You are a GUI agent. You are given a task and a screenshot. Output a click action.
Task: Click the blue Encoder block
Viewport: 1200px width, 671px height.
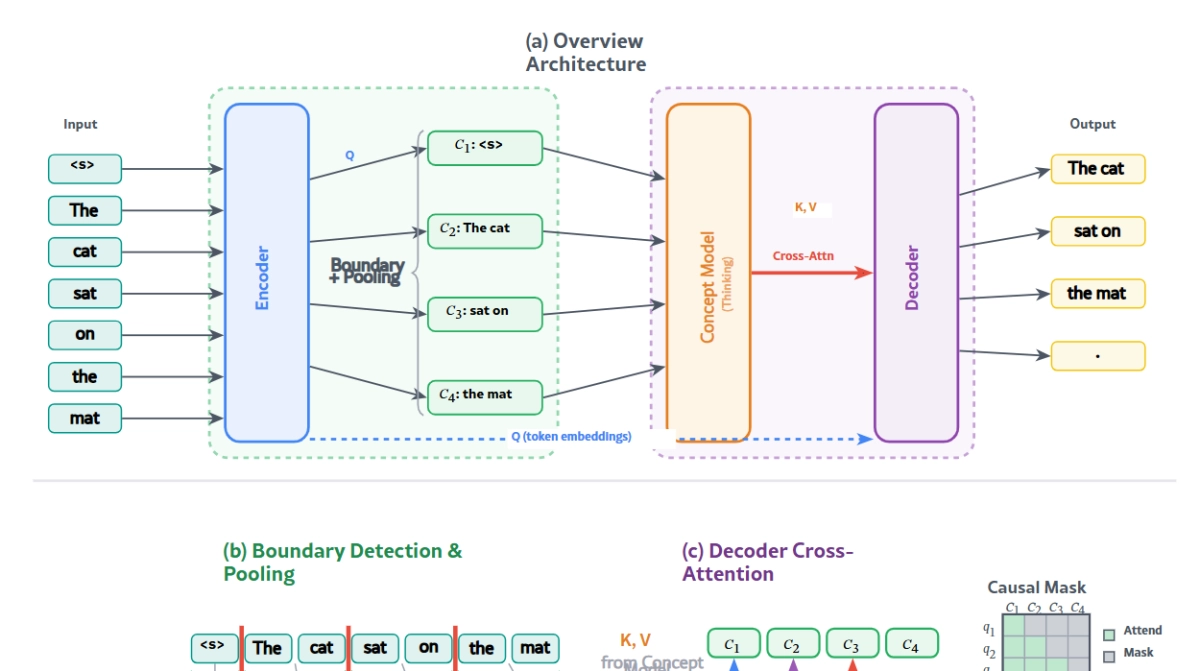(266, 272)
